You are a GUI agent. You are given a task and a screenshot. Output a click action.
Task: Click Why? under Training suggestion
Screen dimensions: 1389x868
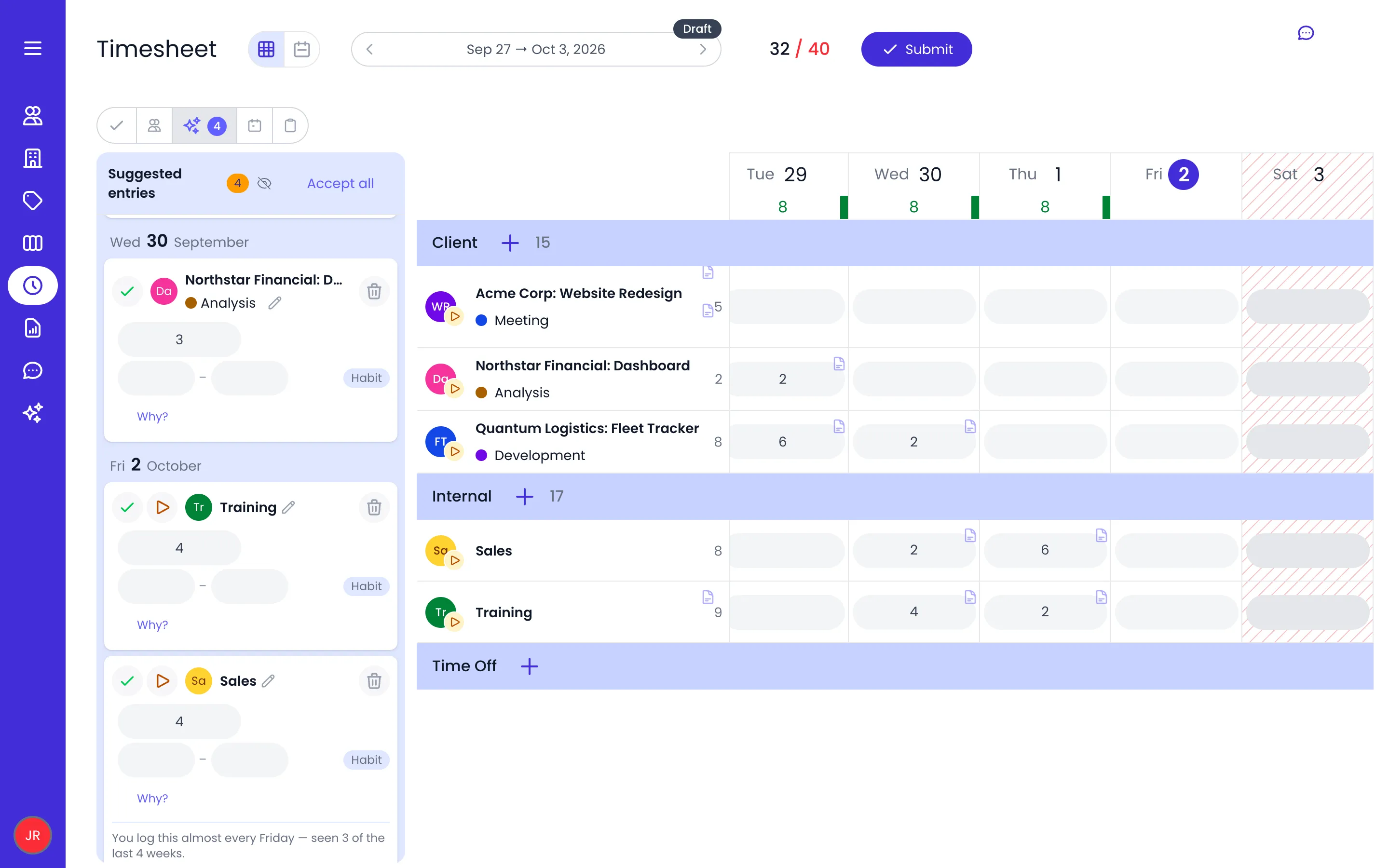pos(152,624)
